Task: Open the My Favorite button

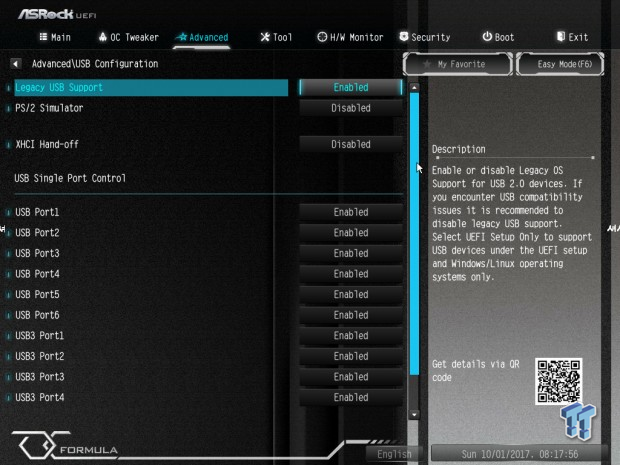Action: tap(458, 64)
